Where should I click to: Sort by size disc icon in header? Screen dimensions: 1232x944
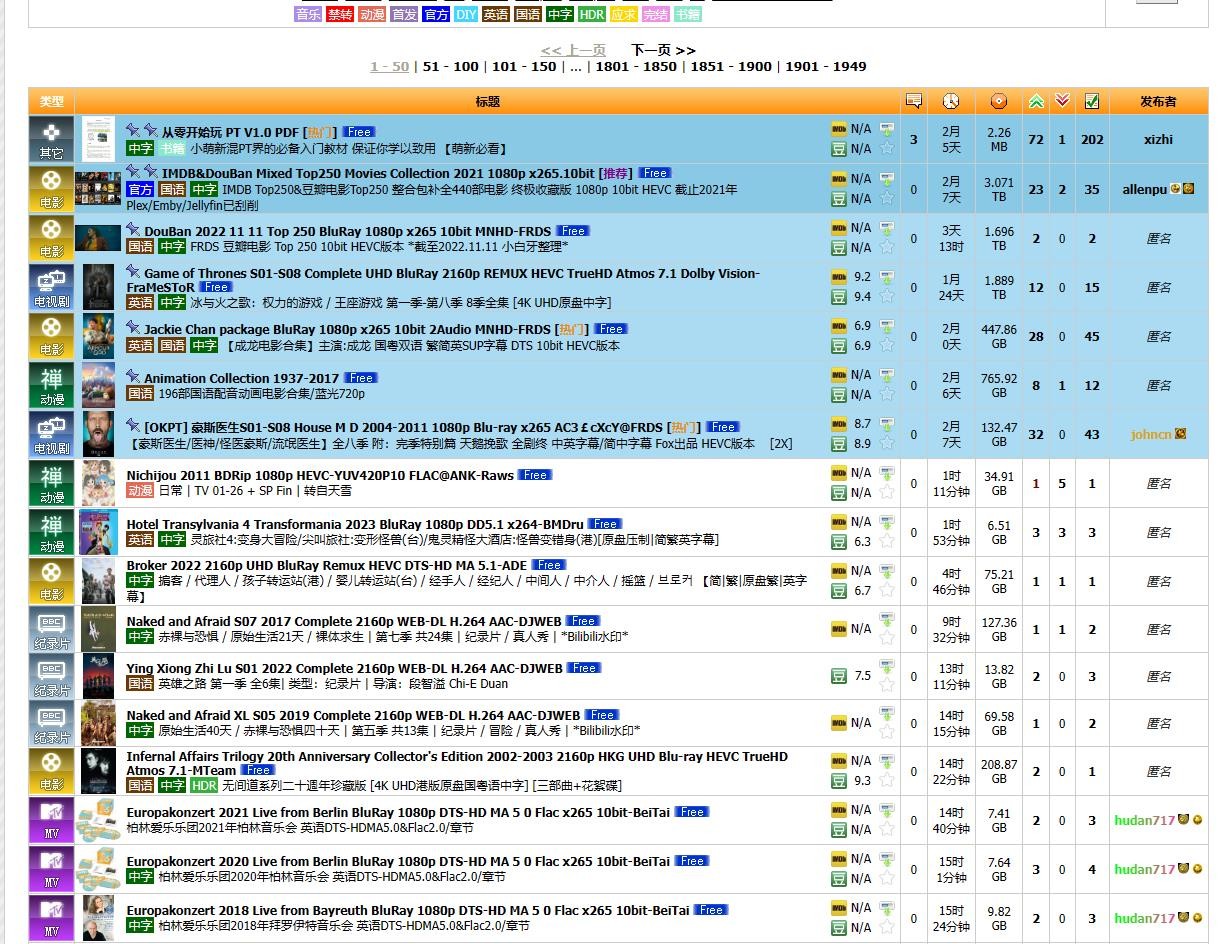pyautogui.click(x=998, y=101)
